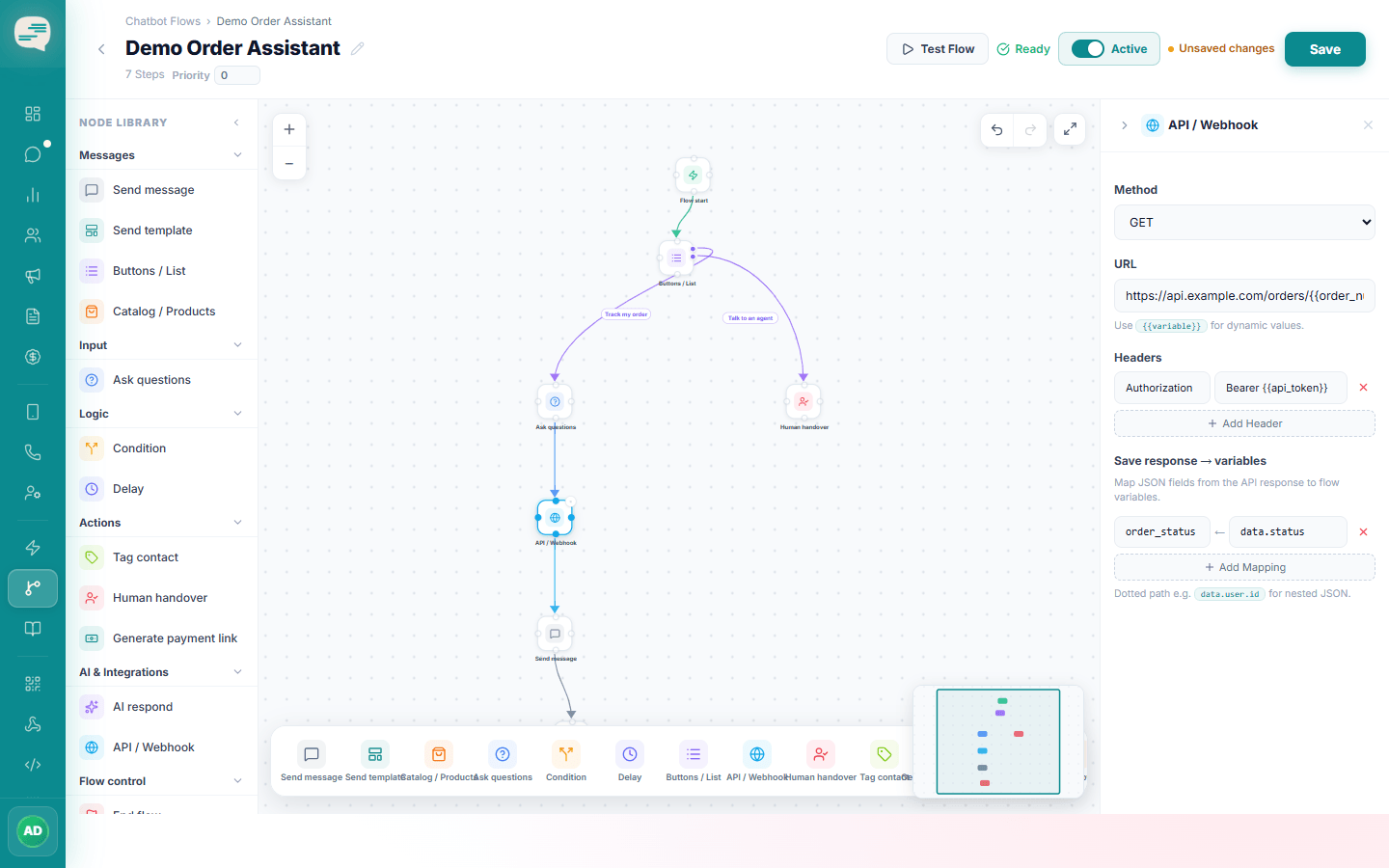The image size is (1389, 868).
Task: Open the book knowledge base sidebar icon
Action: (33, 629)
